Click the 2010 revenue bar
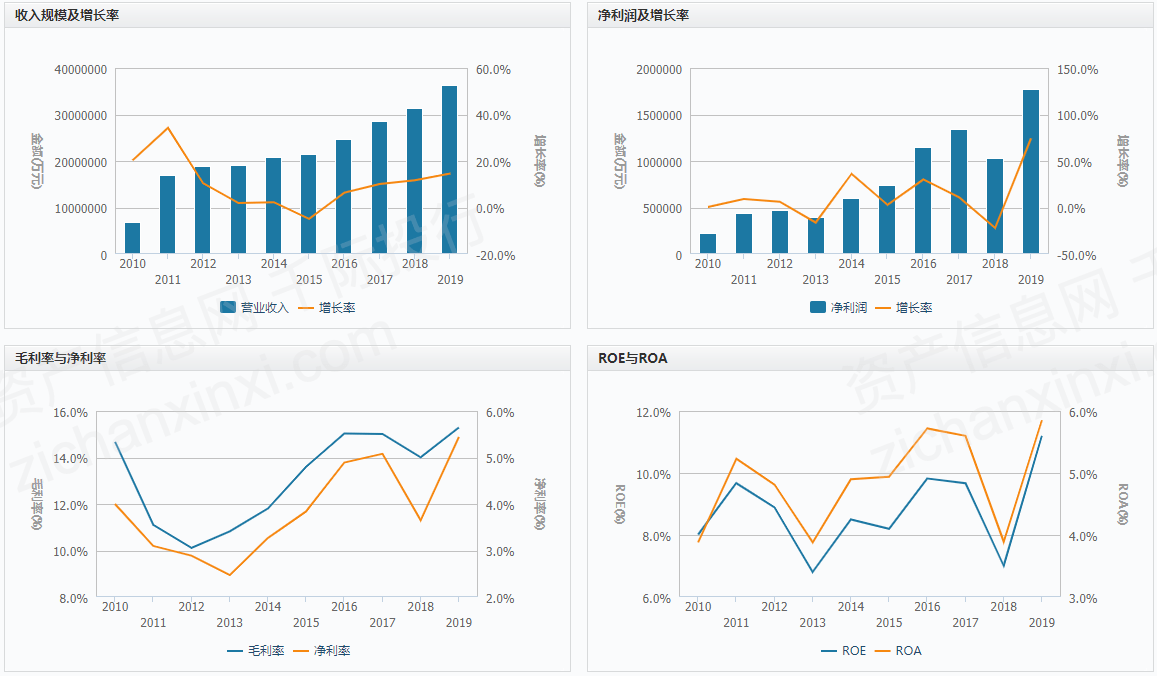Viewport: 1157px width, 676px height. coord(132,238)
